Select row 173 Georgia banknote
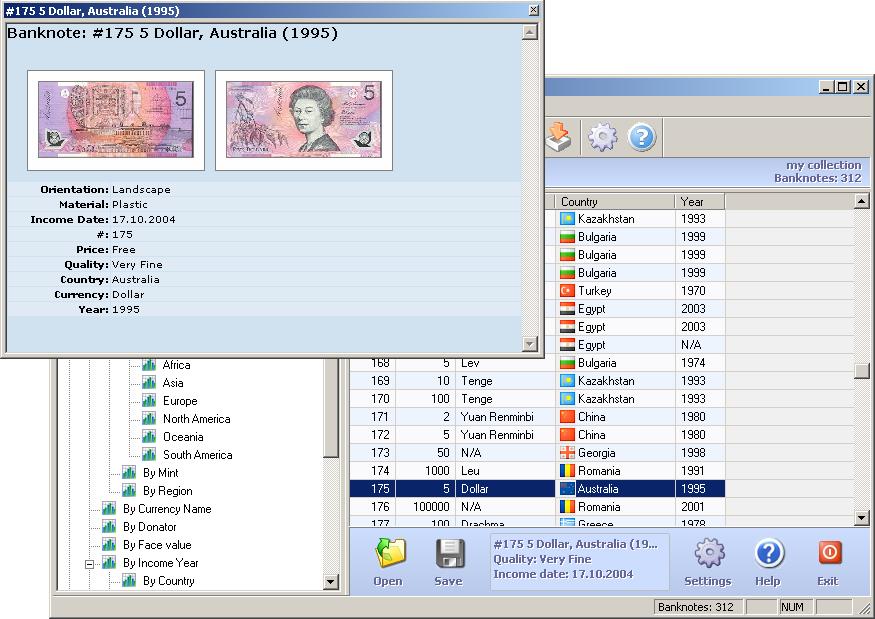Image resolution: width=875 pixels, height=619 pixels. 537,453
